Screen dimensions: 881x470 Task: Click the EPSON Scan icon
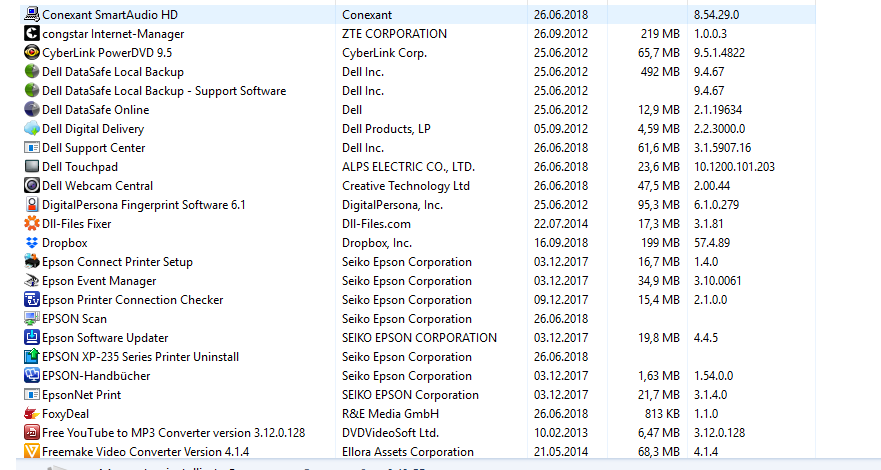(x=32, y=318)
